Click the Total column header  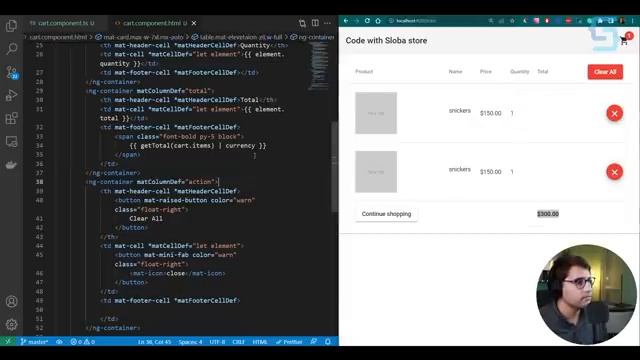[542, 71]
